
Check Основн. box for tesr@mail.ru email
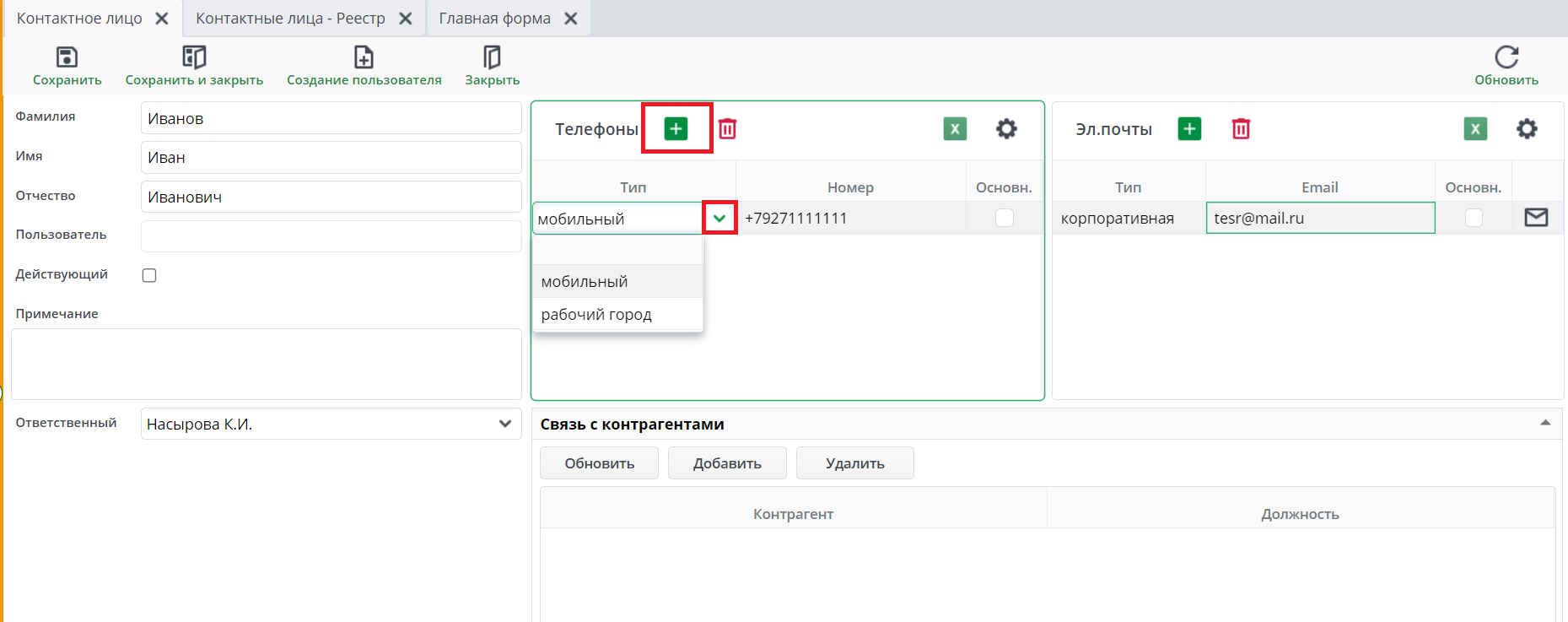pos(1473,218)
